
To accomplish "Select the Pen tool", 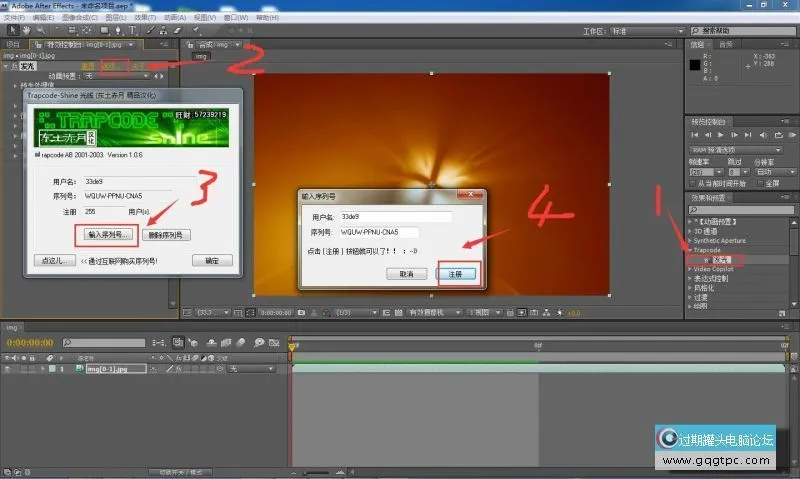I will 118,31.
